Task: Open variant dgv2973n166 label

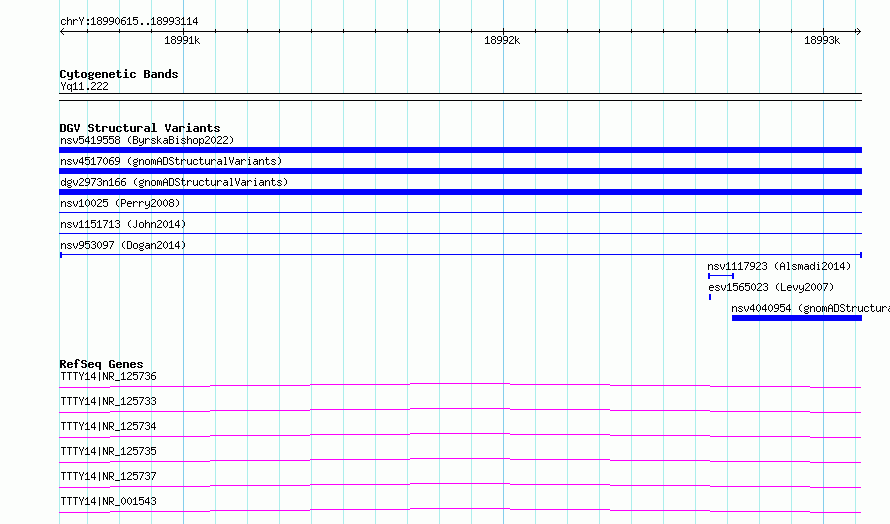Action: pyautogui.click(x=174, y=182)
